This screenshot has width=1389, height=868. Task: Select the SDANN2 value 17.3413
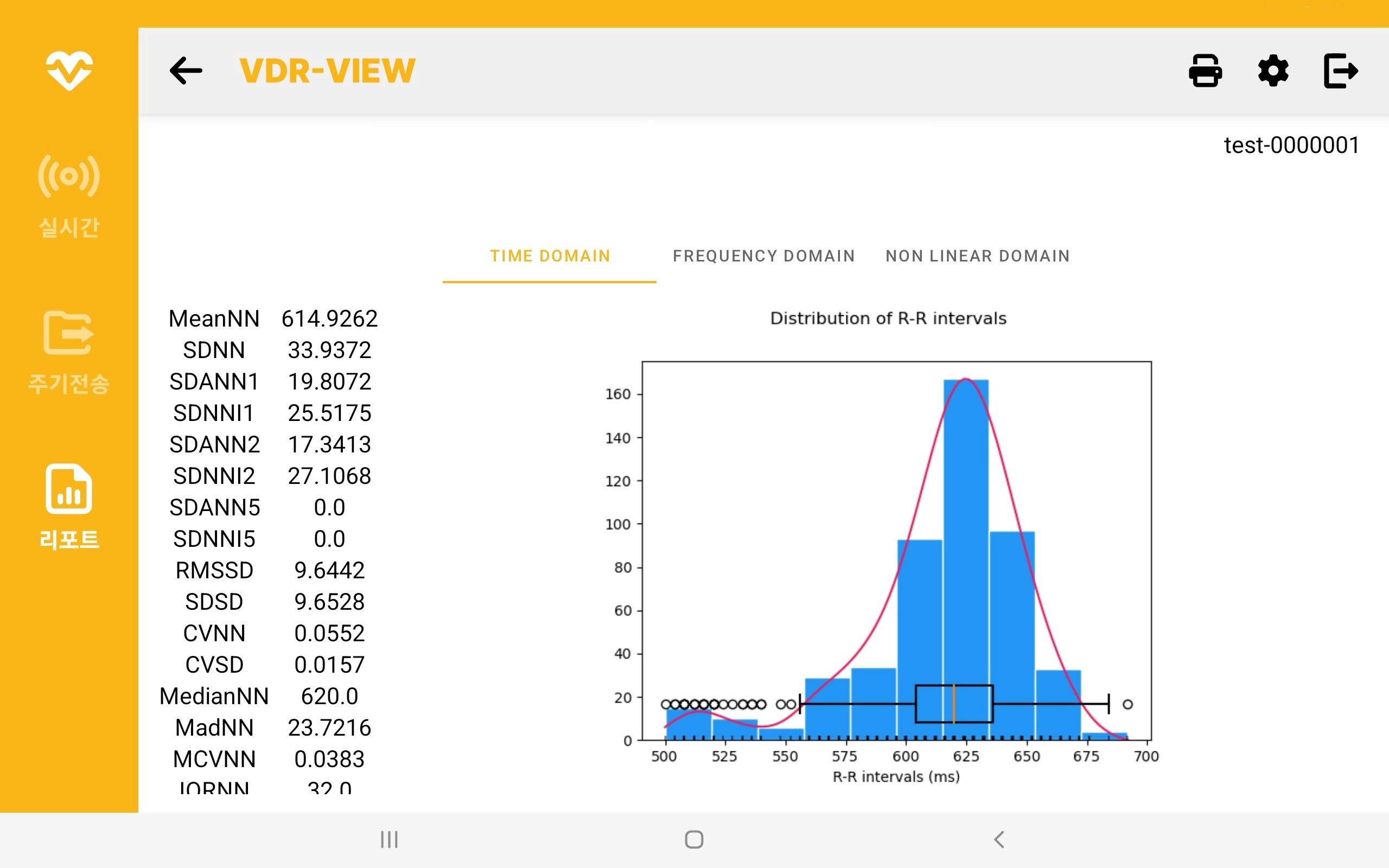[329, 445]
